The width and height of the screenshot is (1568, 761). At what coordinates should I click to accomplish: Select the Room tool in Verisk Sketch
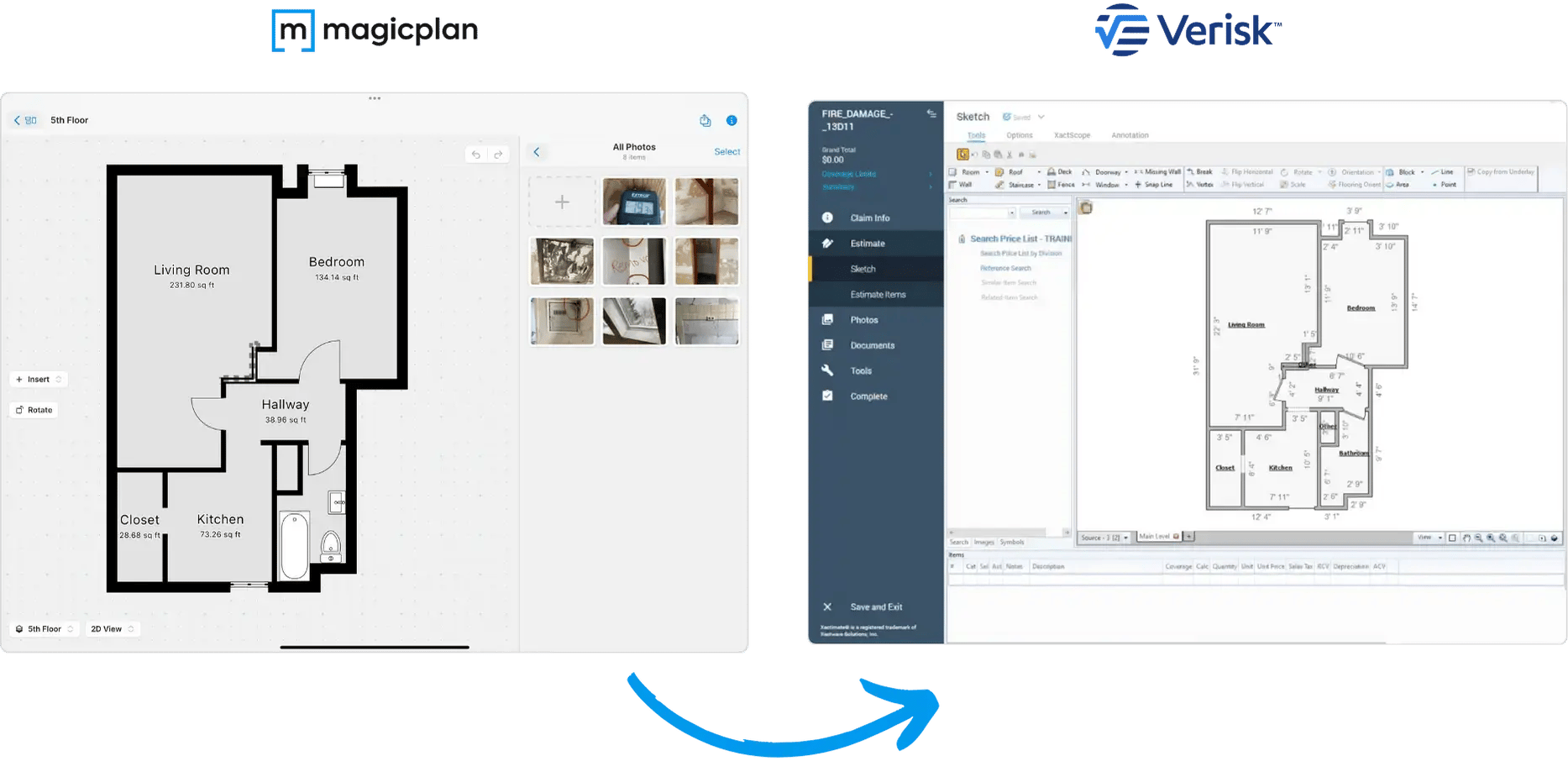pos(965,172)
